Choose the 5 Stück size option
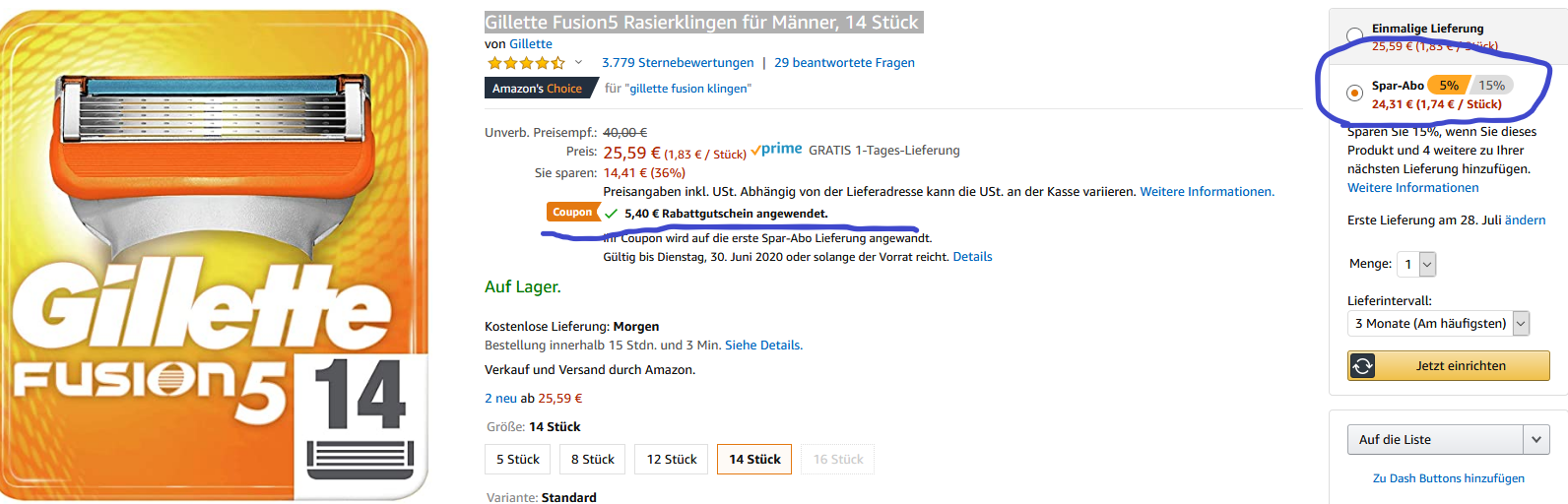 coord(518,460)
